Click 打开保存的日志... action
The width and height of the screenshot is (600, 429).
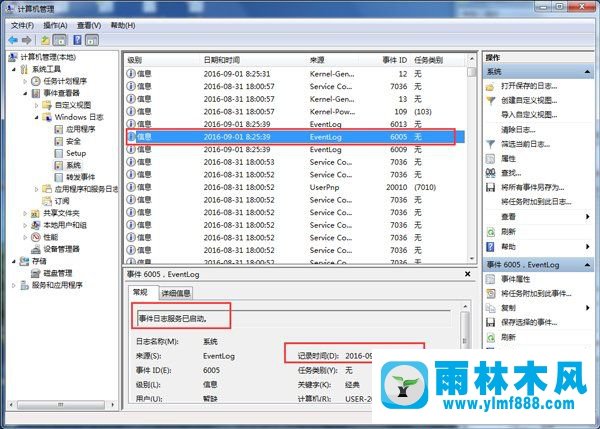(x=529, y=86)
